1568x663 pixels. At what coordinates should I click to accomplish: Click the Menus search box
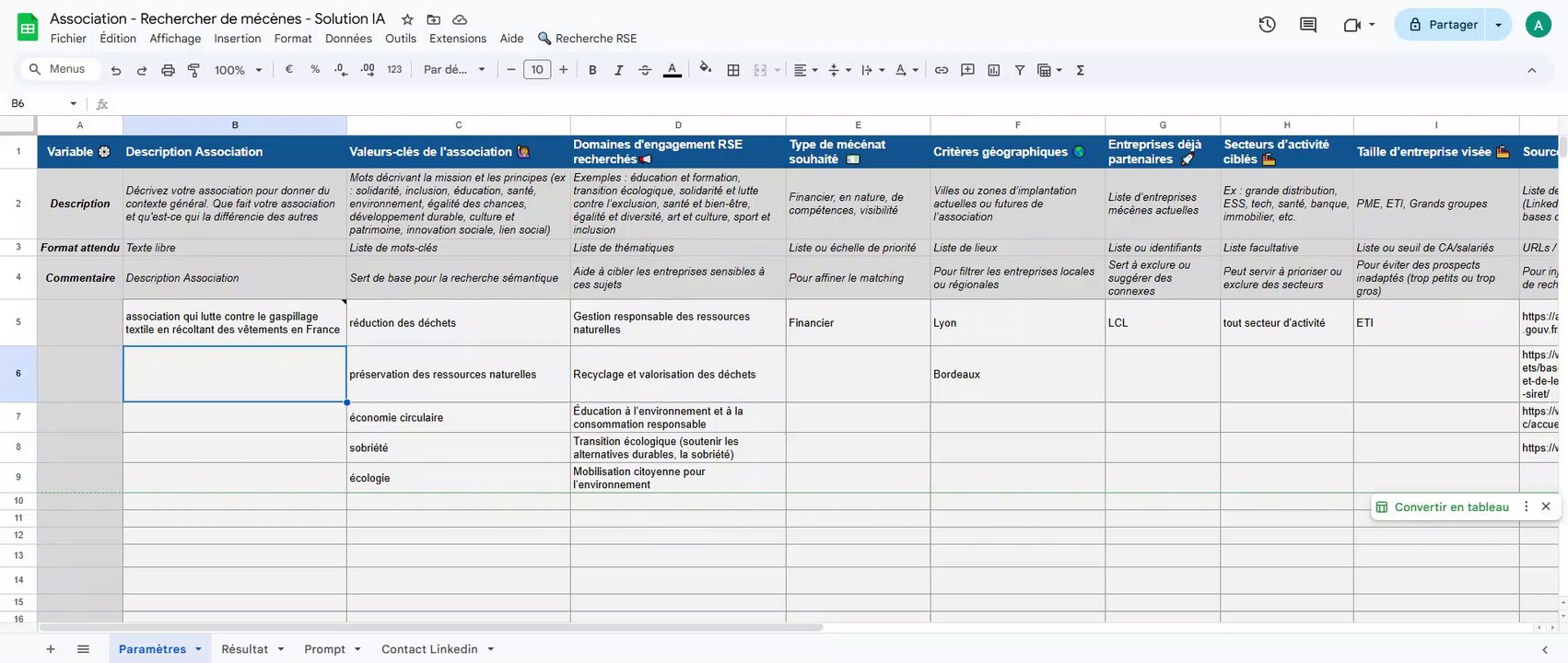(58, 69)
